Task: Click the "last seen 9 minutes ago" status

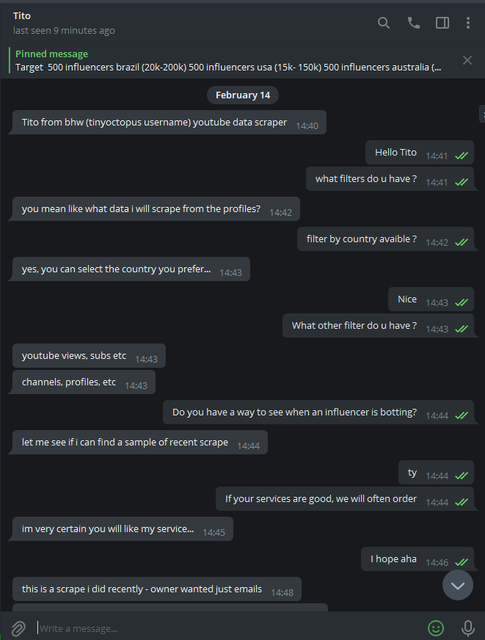Action: click(64, 31)
